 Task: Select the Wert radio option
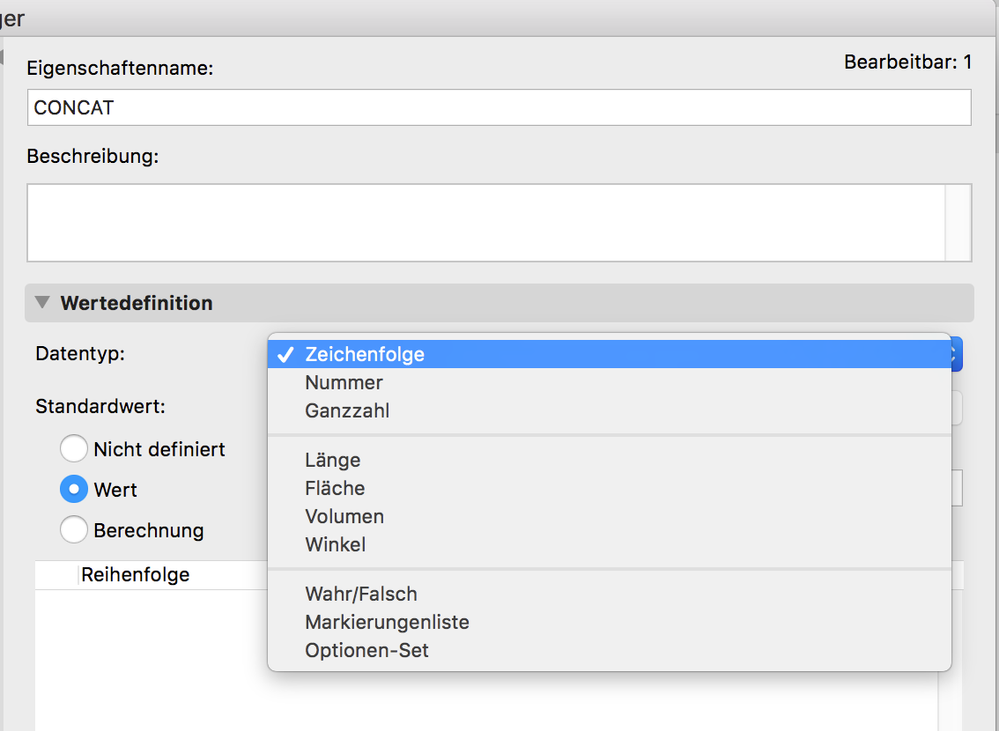74,490
